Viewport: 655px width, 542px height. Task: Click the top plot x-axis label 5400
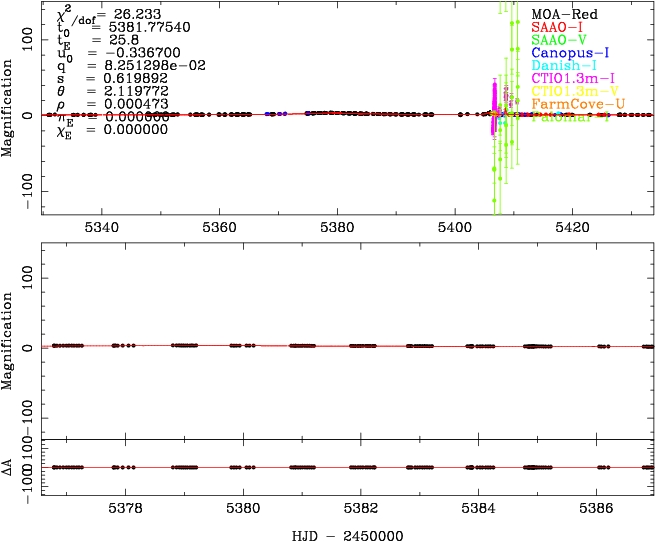click(x=454, y=228)
